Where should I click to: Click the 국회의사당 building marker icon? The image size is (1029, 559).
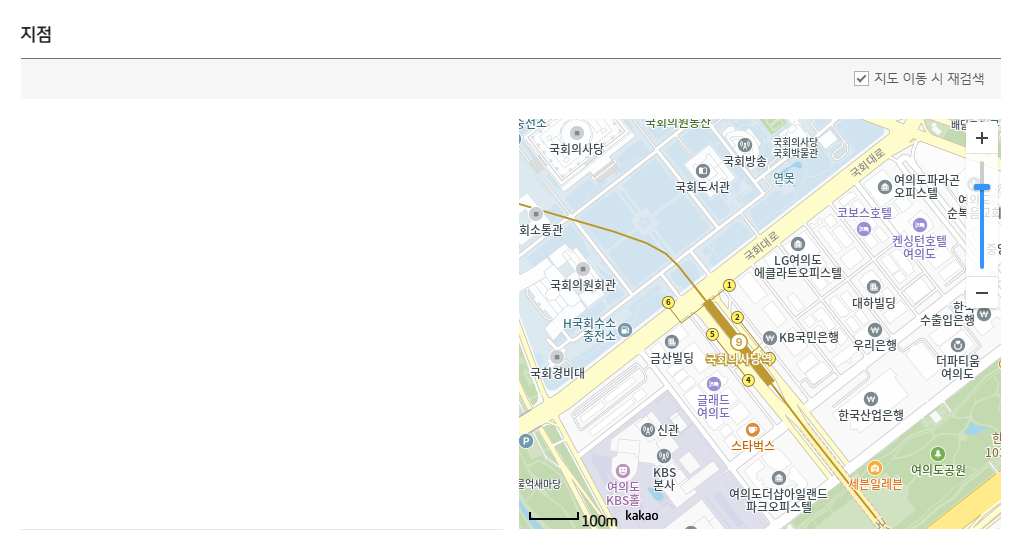coord(577,133)
